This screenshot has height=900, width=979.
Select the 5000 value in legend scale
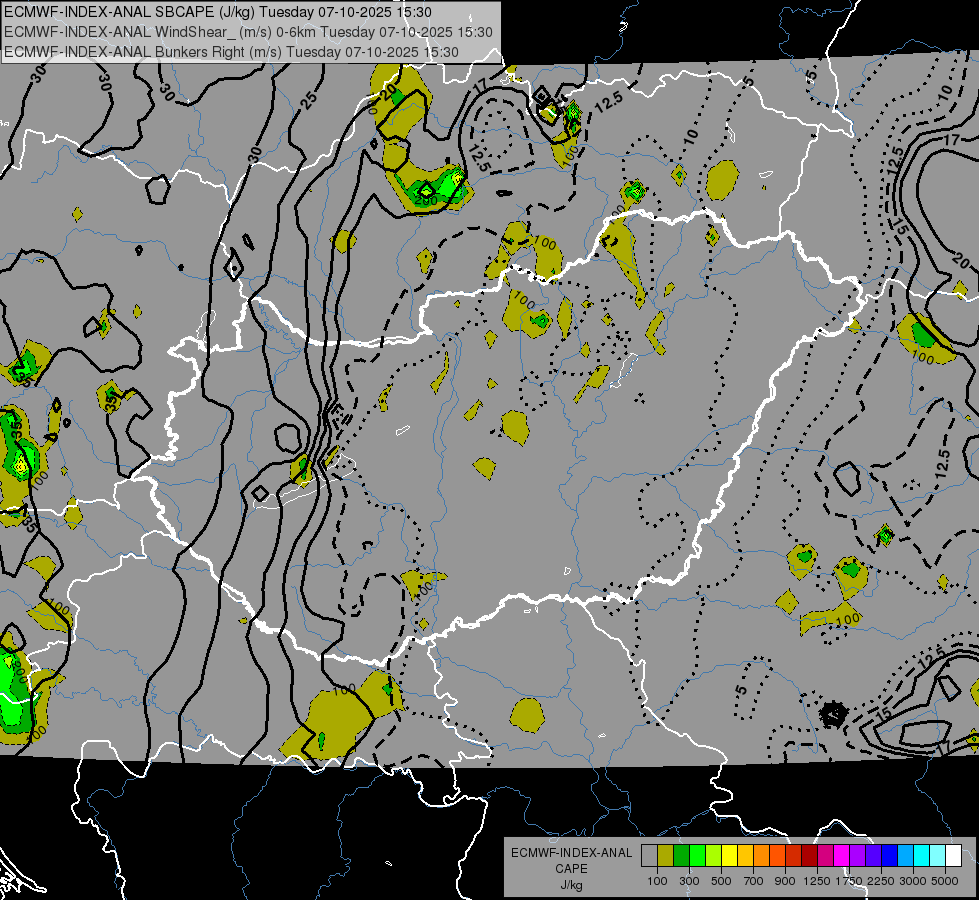click(x=945, y=881)
